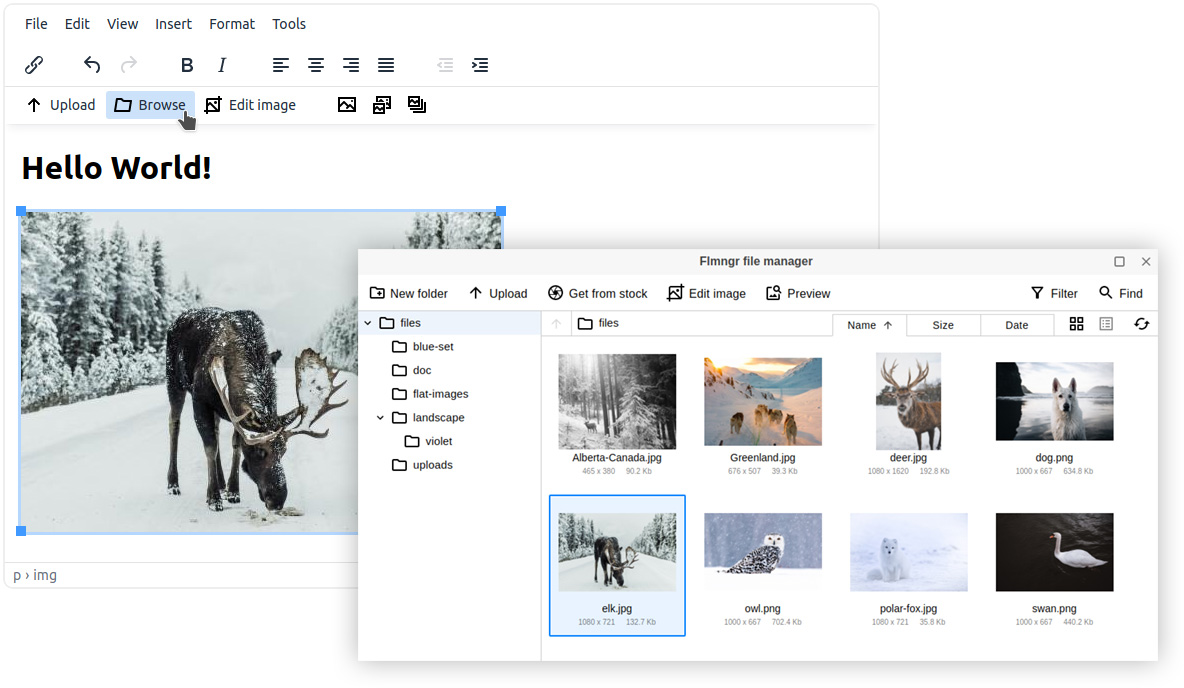Click the single image insert icon

347,105
